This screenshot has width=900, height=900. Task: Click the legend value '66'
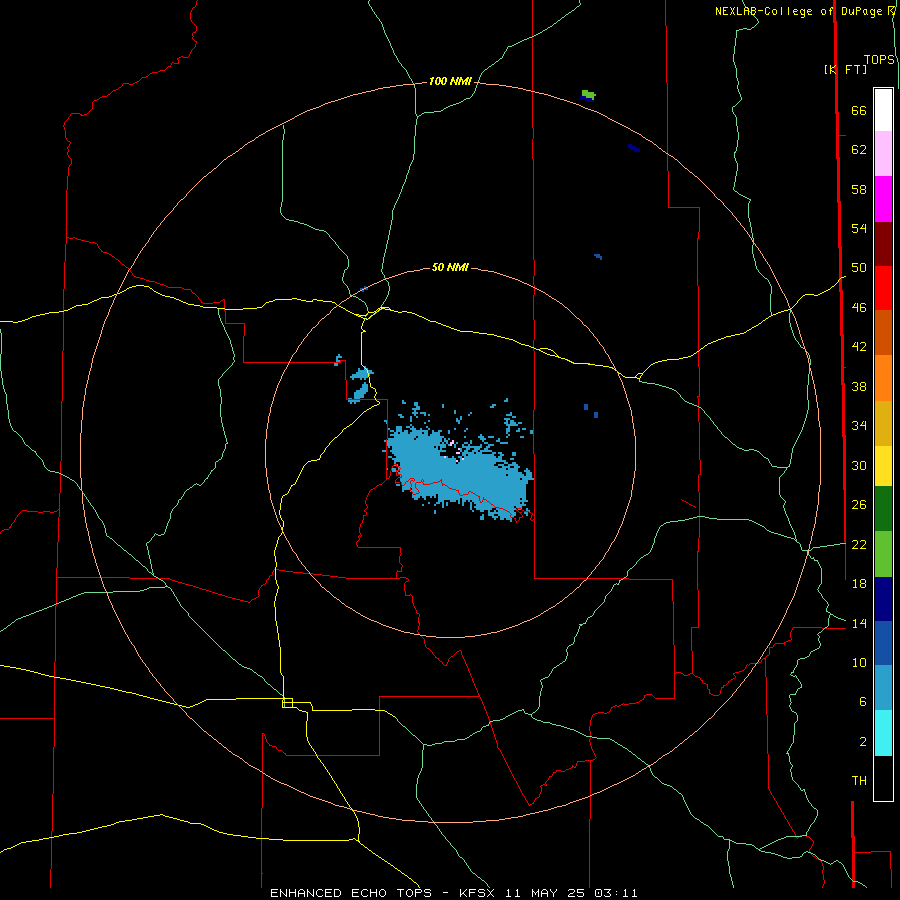(859, 111)
